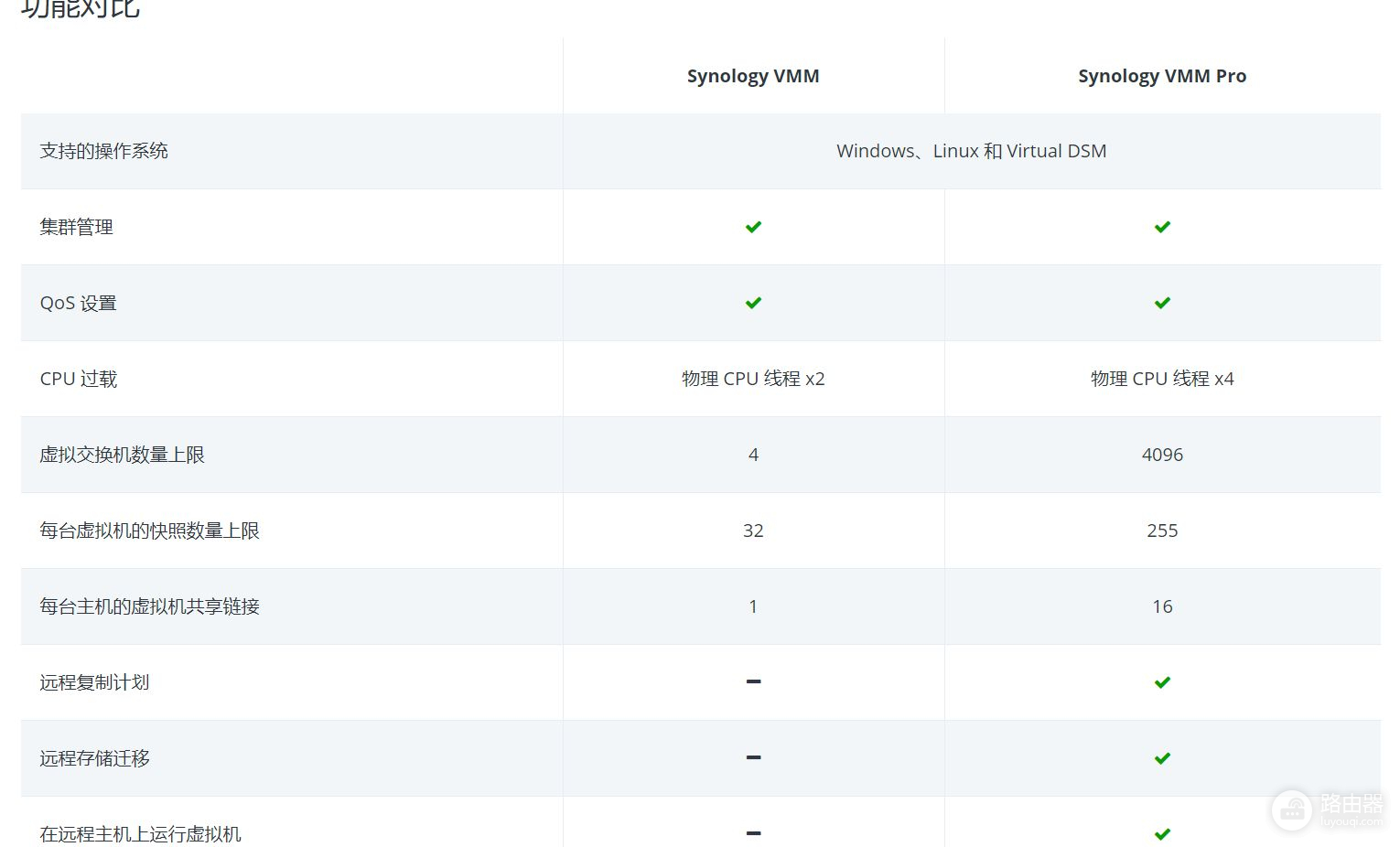Click the 路由器 watermark logo
Viewport: 1400px width, 847px height.
[1327, 808]
